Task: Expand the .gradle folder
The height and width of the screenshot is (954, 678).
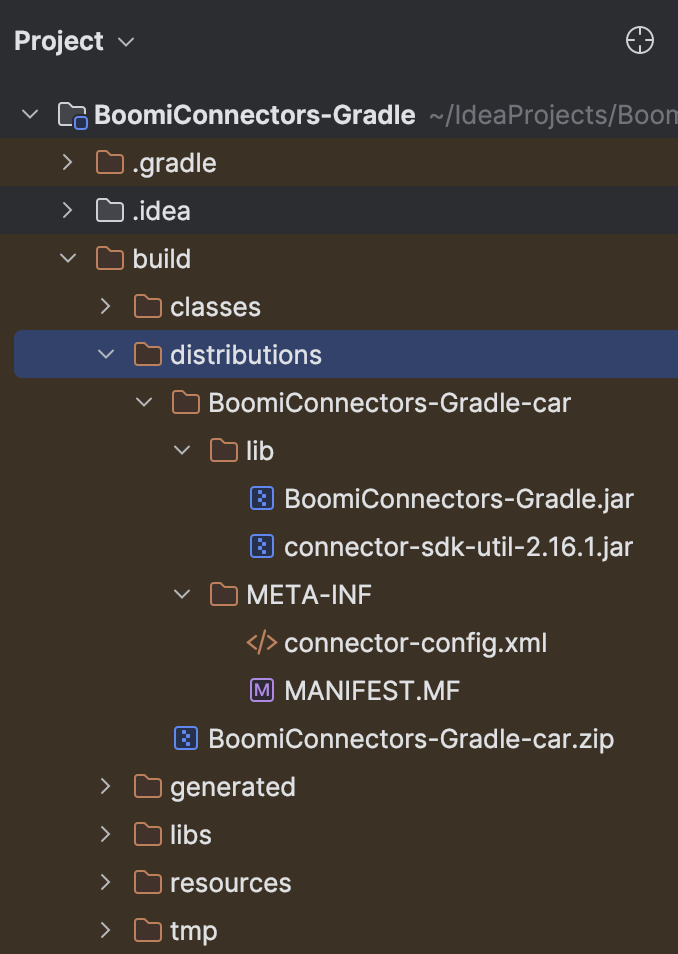Action: pyautogui.click(x=67, y=163)
